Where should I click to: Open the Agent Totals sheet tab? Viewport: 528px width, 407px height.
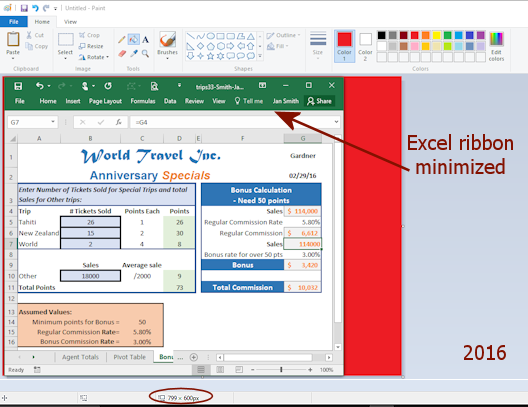tap(80, 357)
